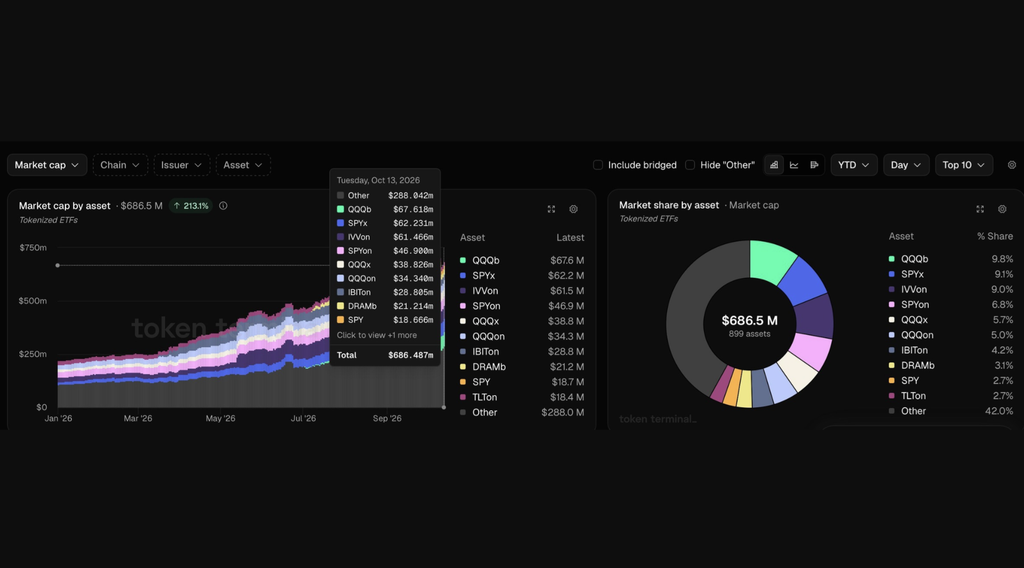Toggle QQQb series in market cap legend
The height and width of the screenshot is (568, 1024).
tap(521, 260)
